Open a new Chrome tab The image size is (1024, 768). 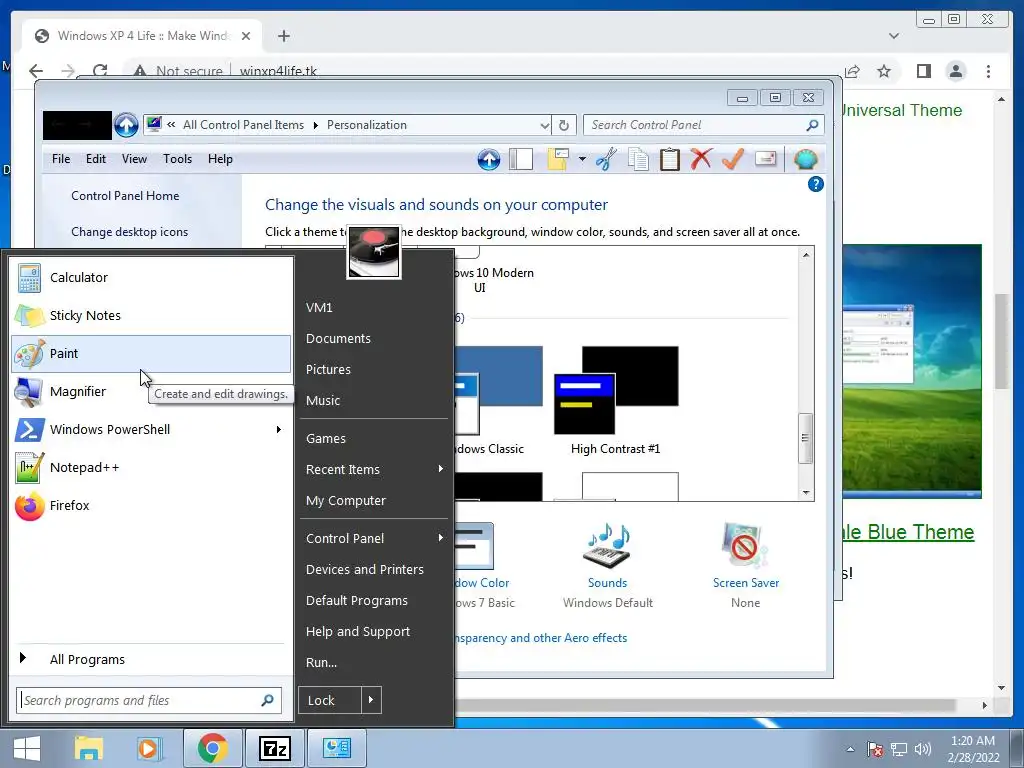[x=283, y=36]
